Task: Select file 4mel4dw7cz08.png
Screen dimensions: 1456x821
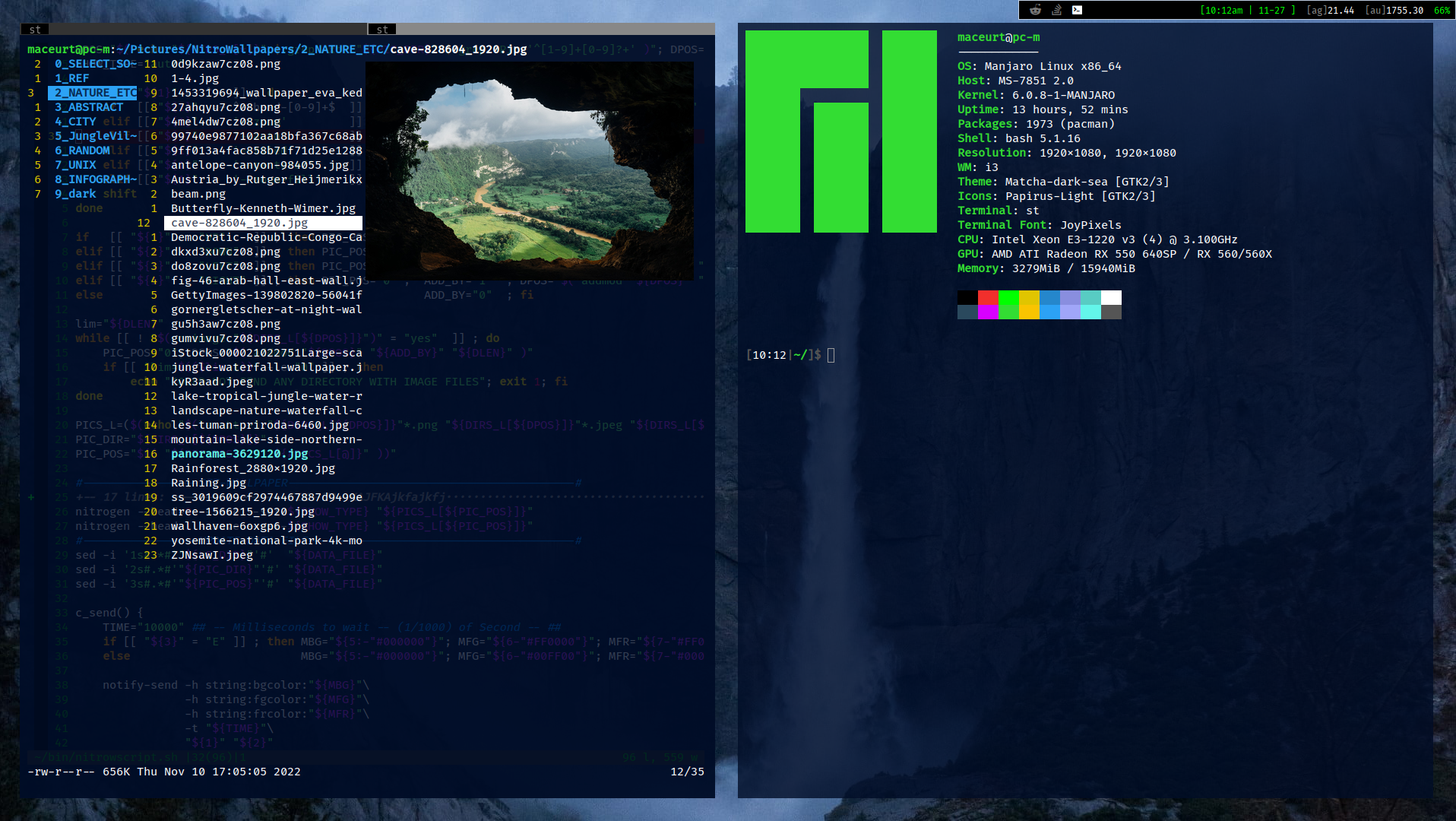Action: pos(226,122)
